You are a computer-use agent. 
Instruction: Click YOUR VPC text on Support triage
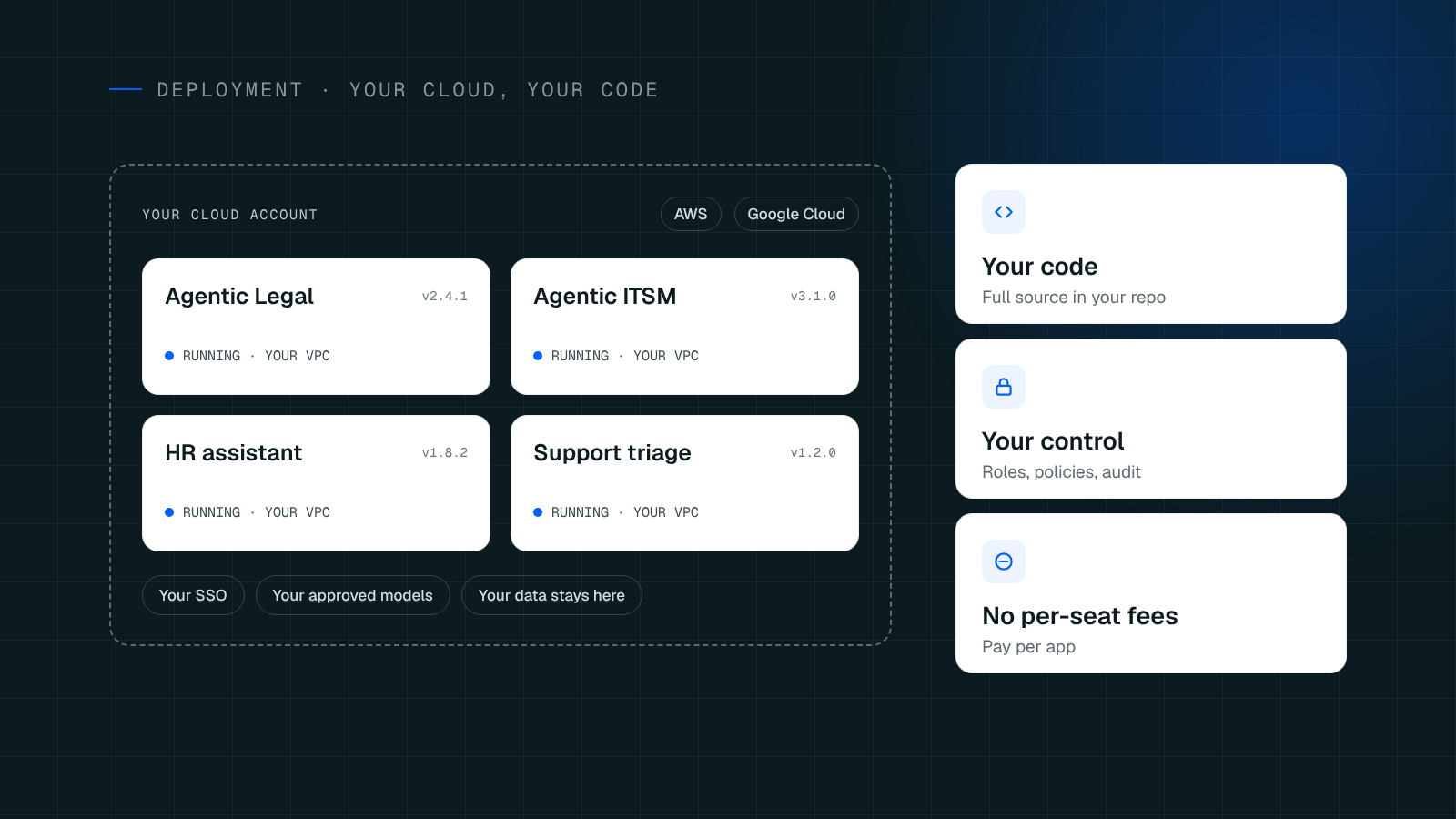[x=666, y=512]
